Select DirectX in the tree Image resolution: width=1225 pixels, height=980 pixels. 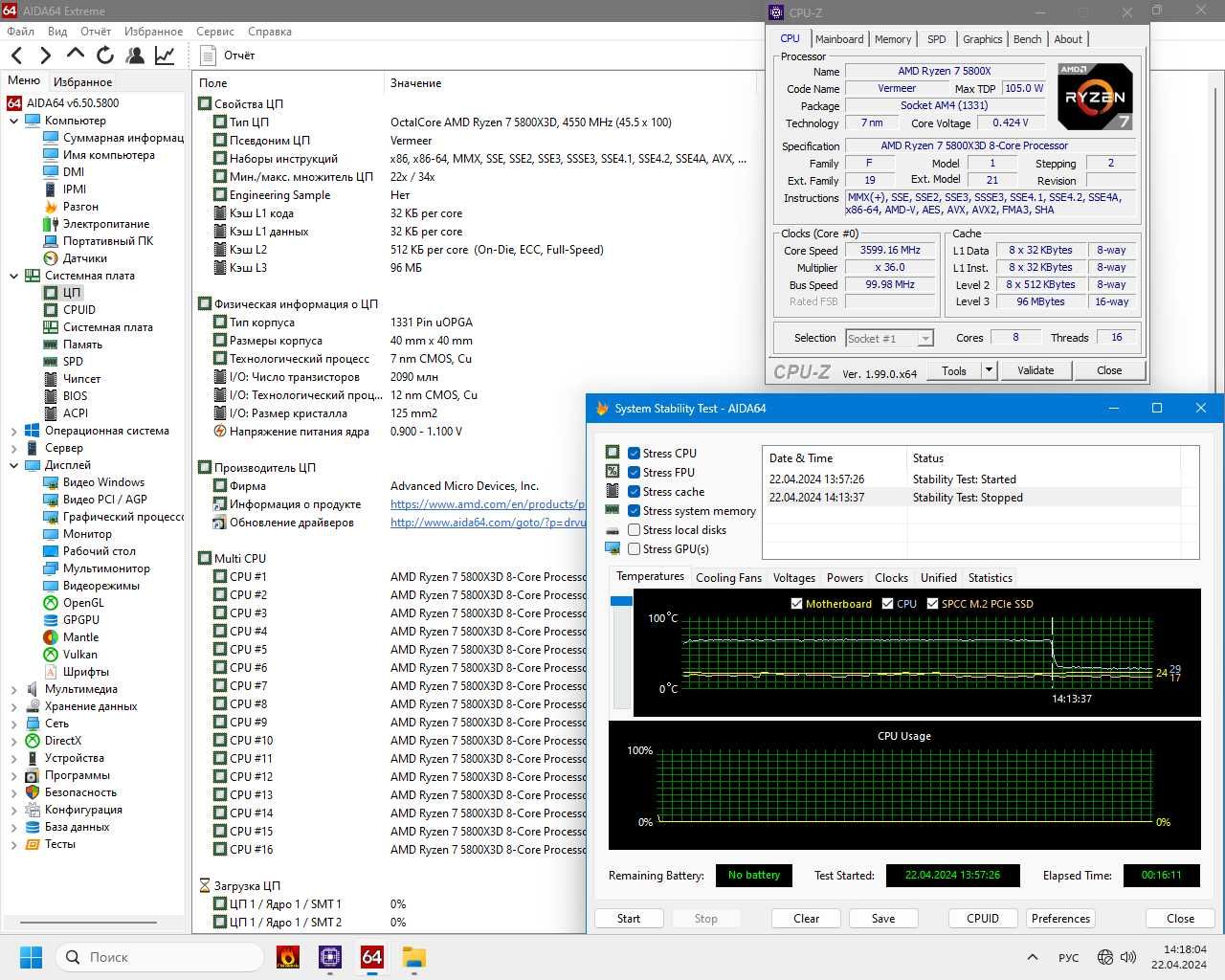pyautogui.click(x=63, y=741)
